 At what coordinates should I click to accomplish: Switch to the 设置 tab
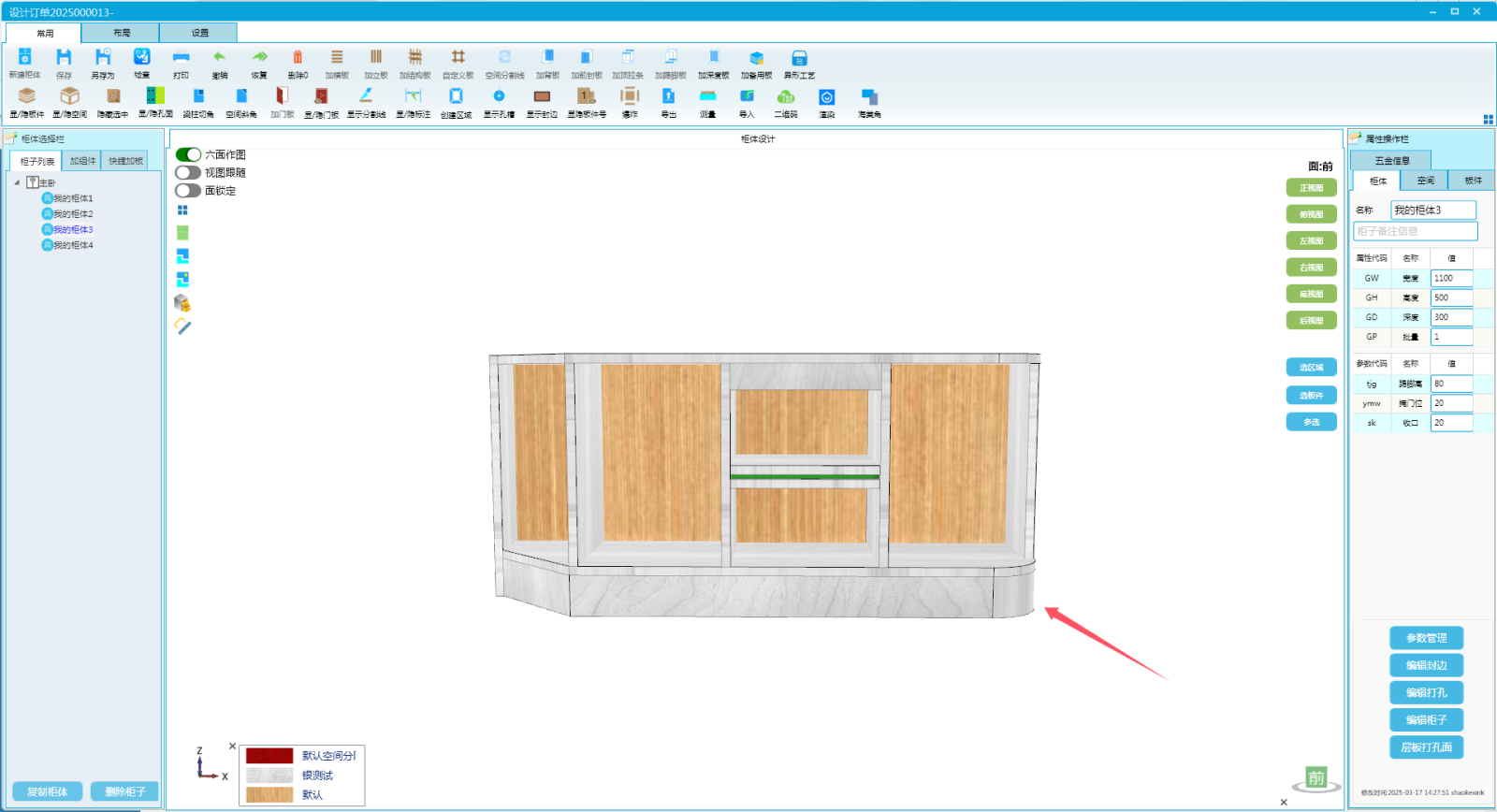[x=199, y=33]
